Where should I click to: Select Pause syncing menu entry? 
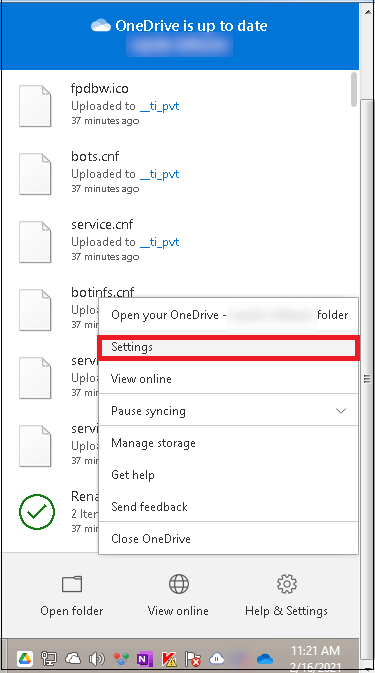click(228, 411)
